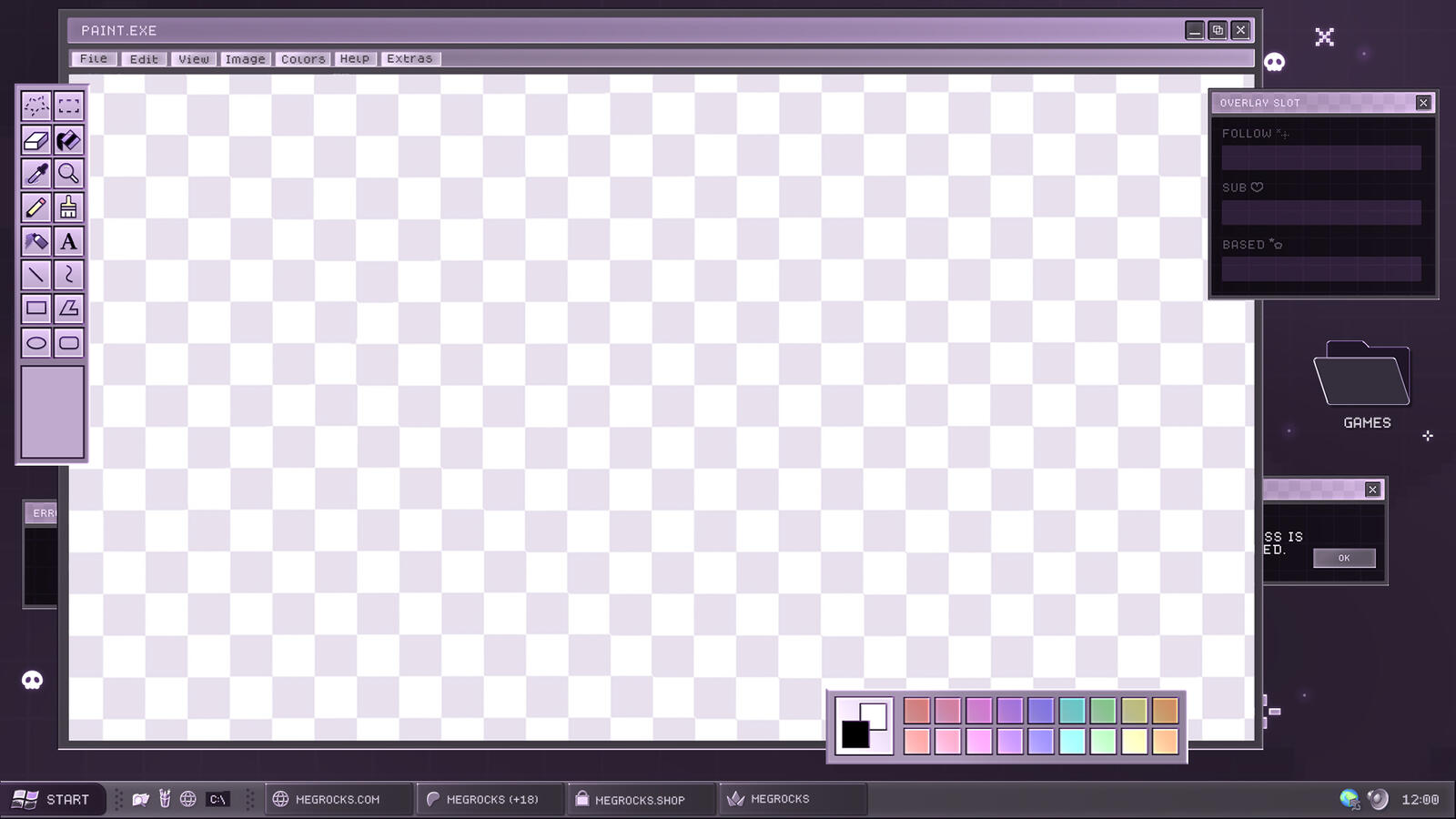Pick the rectangular selection tool
The width and height of the screenshot is (1456, 819).
click(x=69, y=106)
